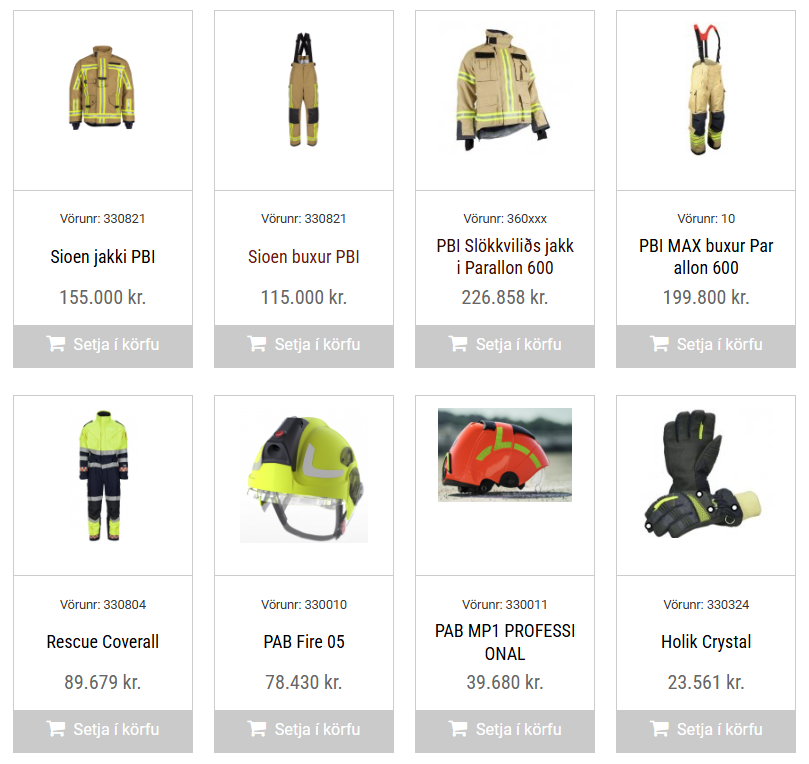Click cart icon under PAB MP1 PROFESSIONAL
Viewport: 809px width, 764px height.
point(458,729)
